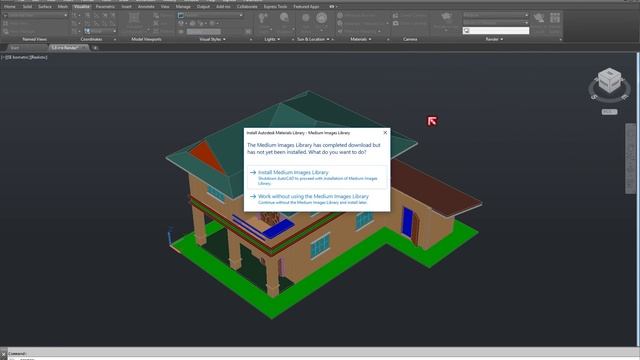Open the Home ribbon tab
This screenshot has width=640, height=360.
[x=9, y=7]
